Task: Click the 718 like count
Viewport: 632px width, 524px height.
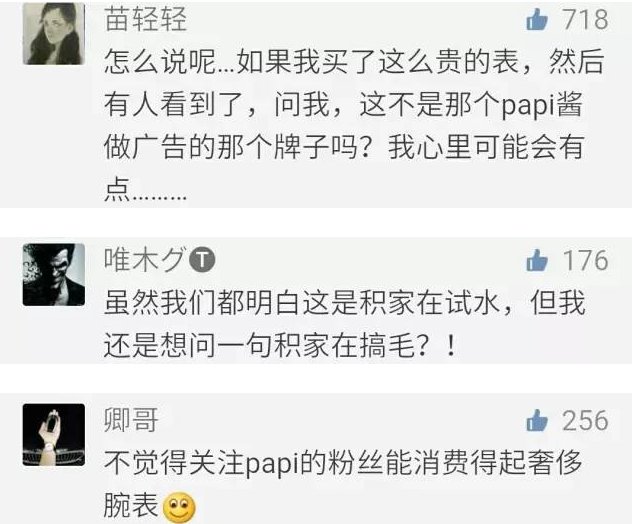Action: click(x=585, y=19)
